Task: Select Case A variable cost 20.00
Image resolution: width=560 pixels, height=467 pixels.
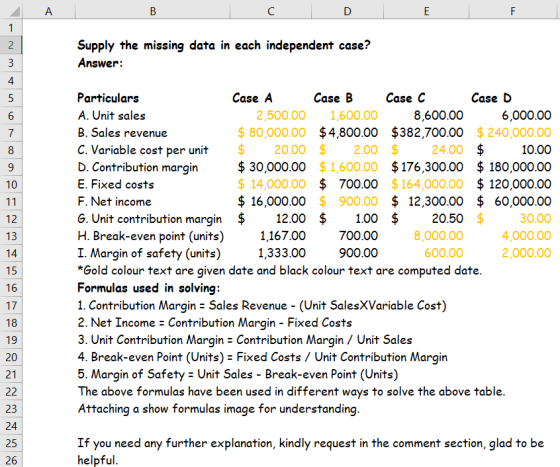Action: tap(271, 150)
